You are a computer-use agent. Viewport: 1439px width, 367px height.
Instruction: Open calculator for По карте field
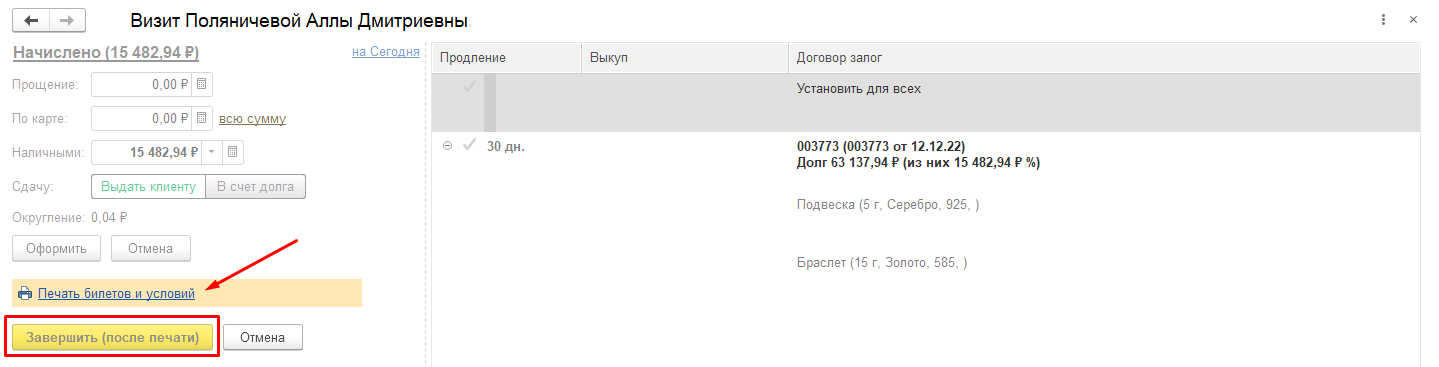pyautogui.click(x=202, y=119)
